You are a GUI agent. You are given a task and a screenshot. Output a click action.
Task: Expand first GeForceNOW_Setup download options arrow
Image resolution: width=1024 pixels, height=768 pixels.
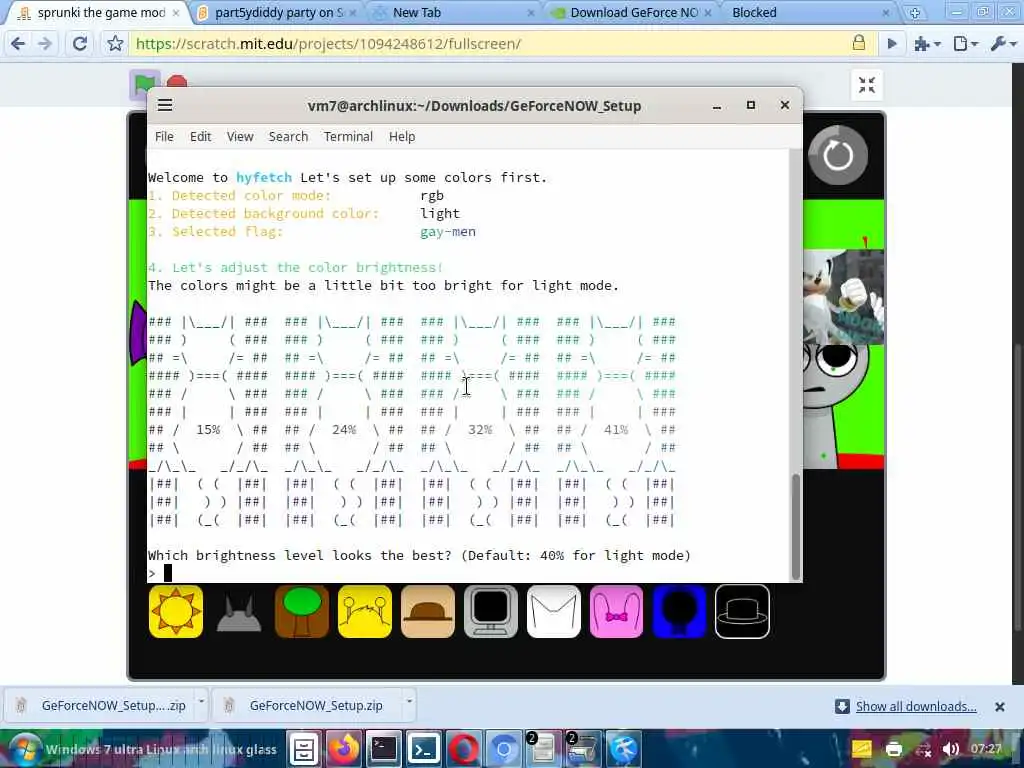pyautogui.click(x=201, y=701)
